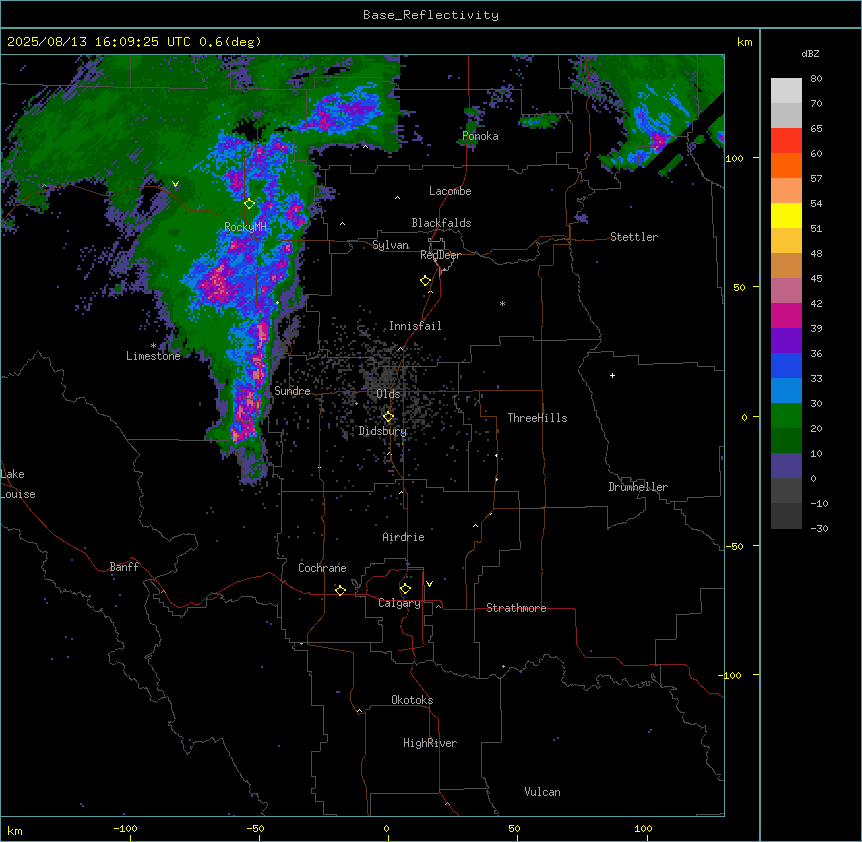Click the yellow diamond marker between Olds and Didsbury
862x842 pixels.
pyautogui.click(x=388, y=417)
